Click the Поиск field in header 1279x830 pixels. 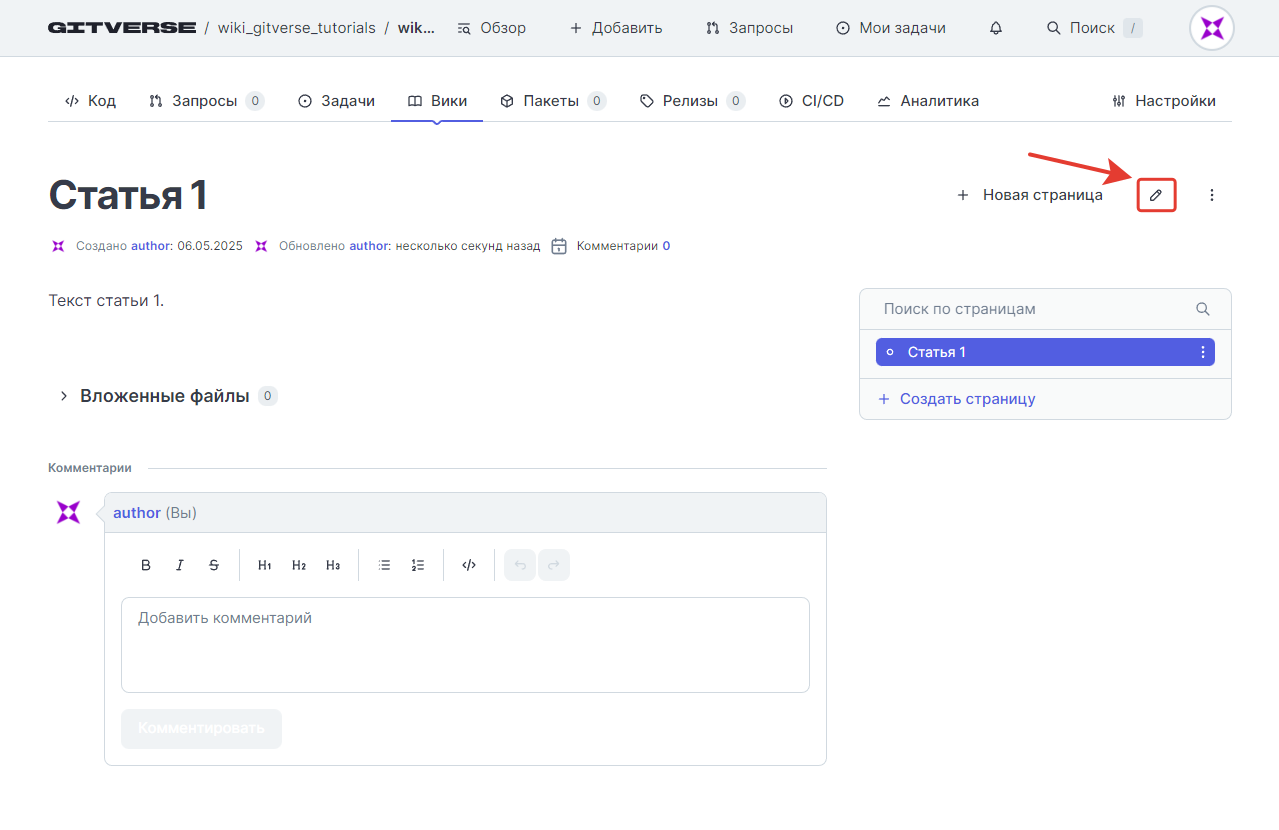coord(1094,28)
